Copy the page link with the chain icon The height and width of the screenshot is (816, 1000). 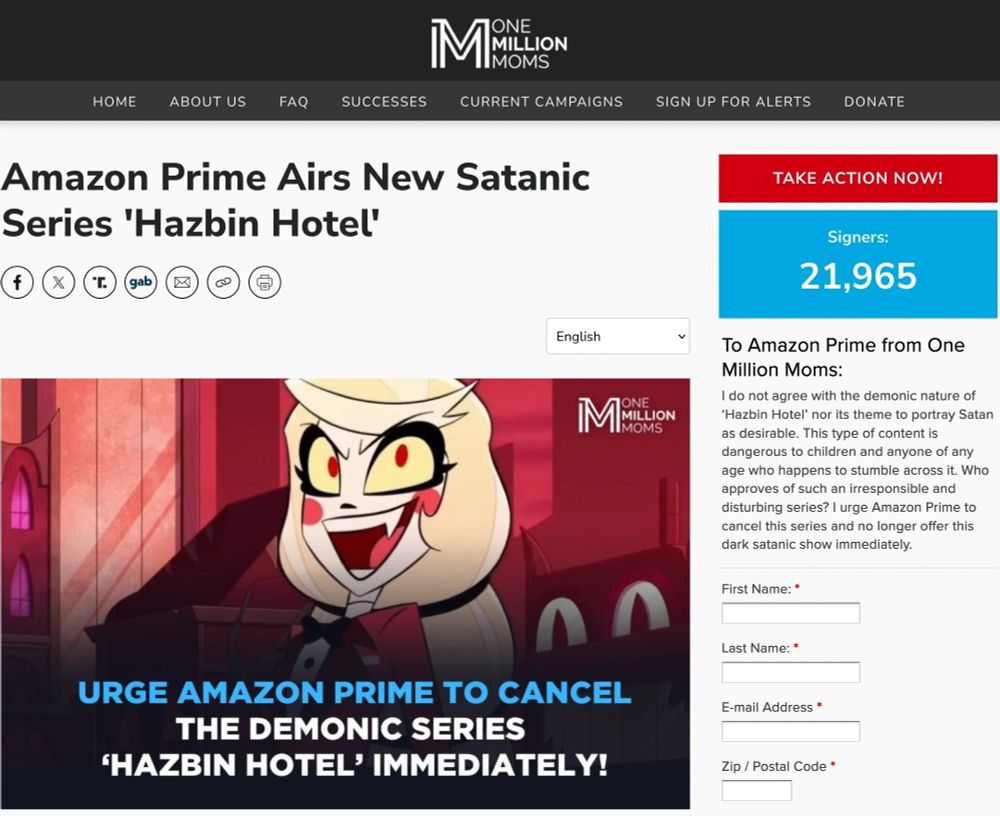pyautogui.click(x=223, y=282)
